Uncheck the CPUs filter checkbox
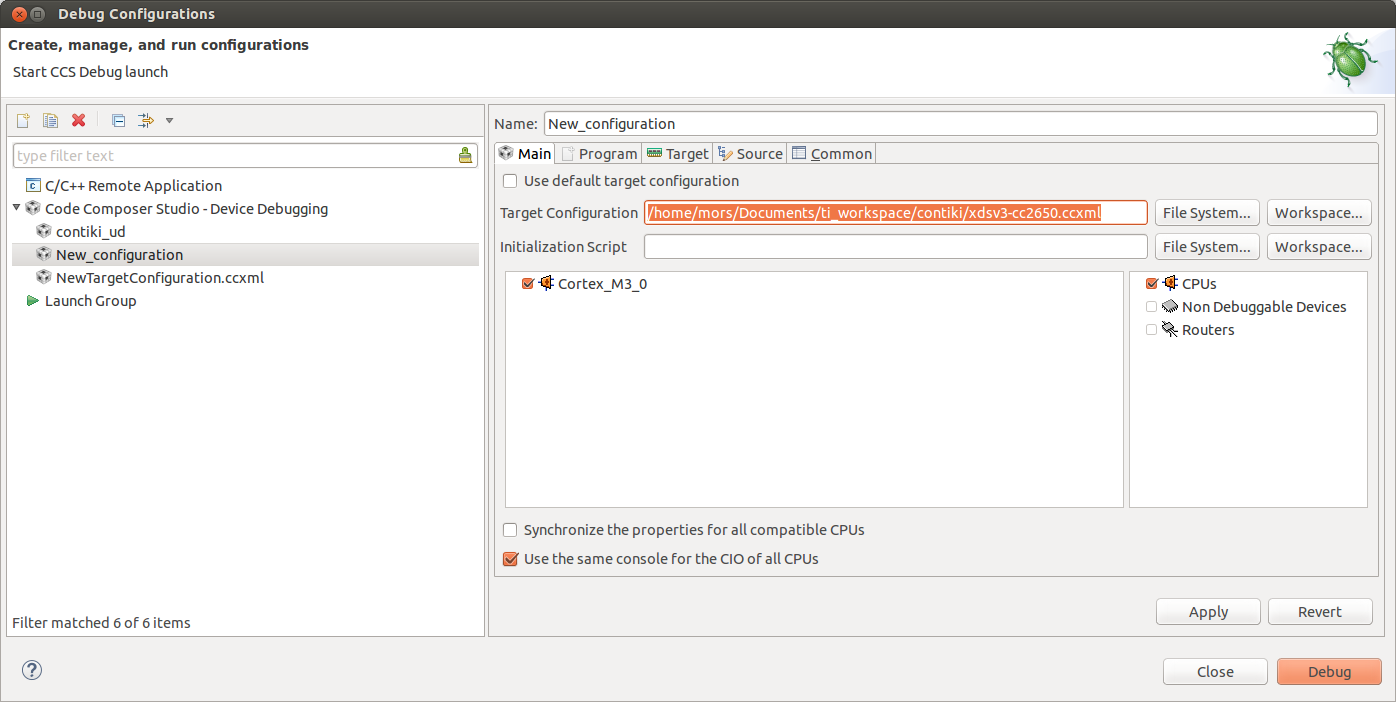Viewport: 1396px width, 702px height. pos(1151,284)
